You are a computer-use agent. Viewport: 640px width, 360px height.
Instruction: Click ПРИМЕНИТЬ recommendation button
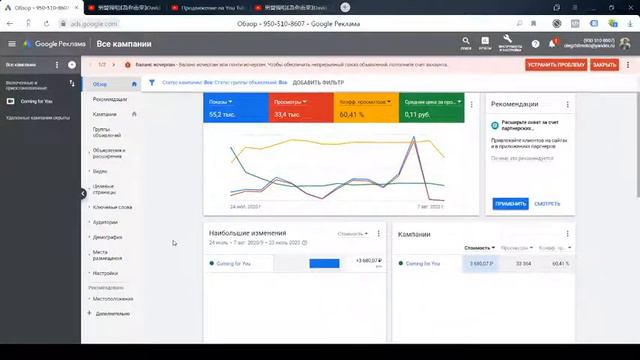[510, 204]
